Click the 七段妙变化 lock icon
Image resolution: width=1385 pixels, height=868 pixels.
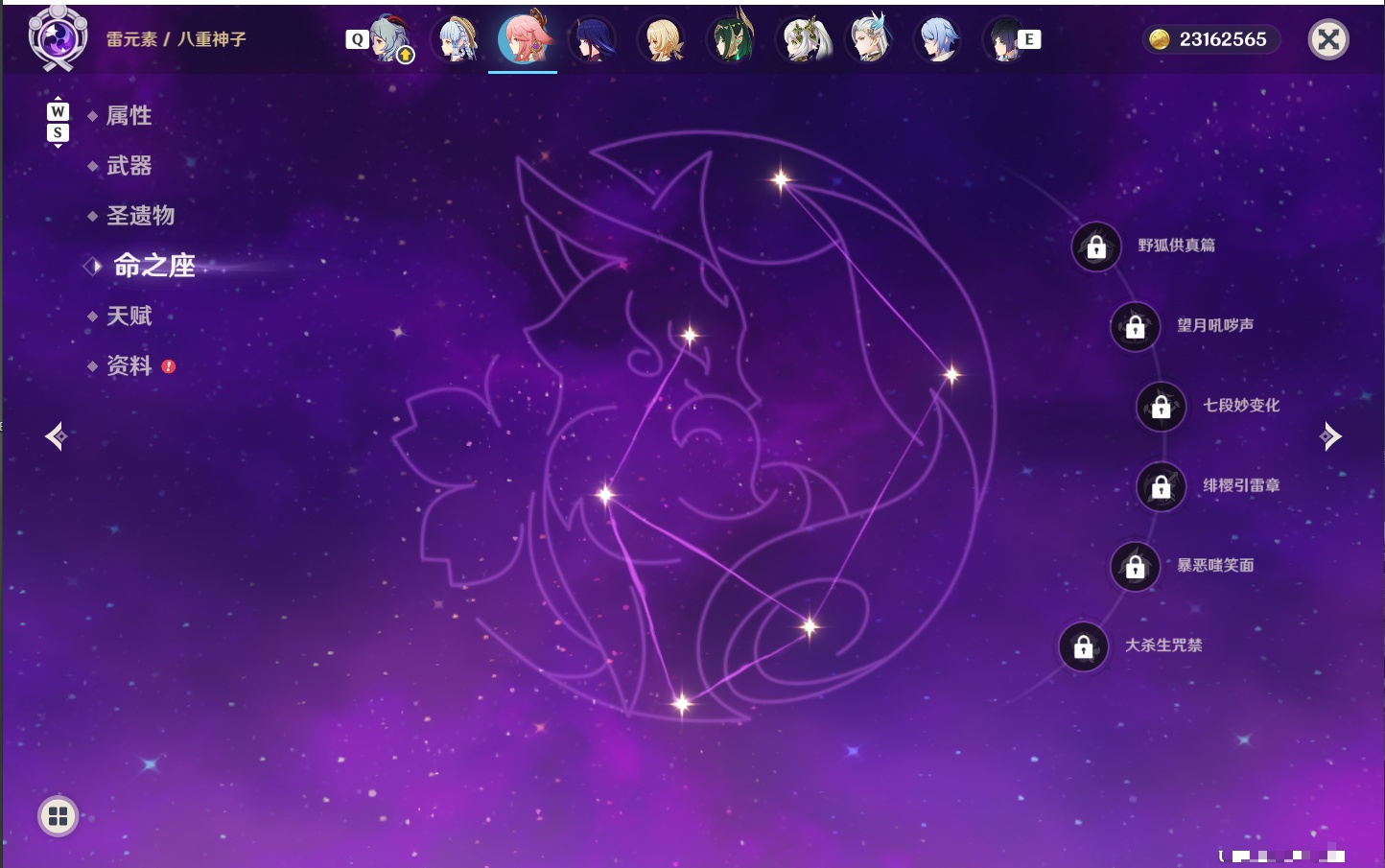tap(1162, 407)
